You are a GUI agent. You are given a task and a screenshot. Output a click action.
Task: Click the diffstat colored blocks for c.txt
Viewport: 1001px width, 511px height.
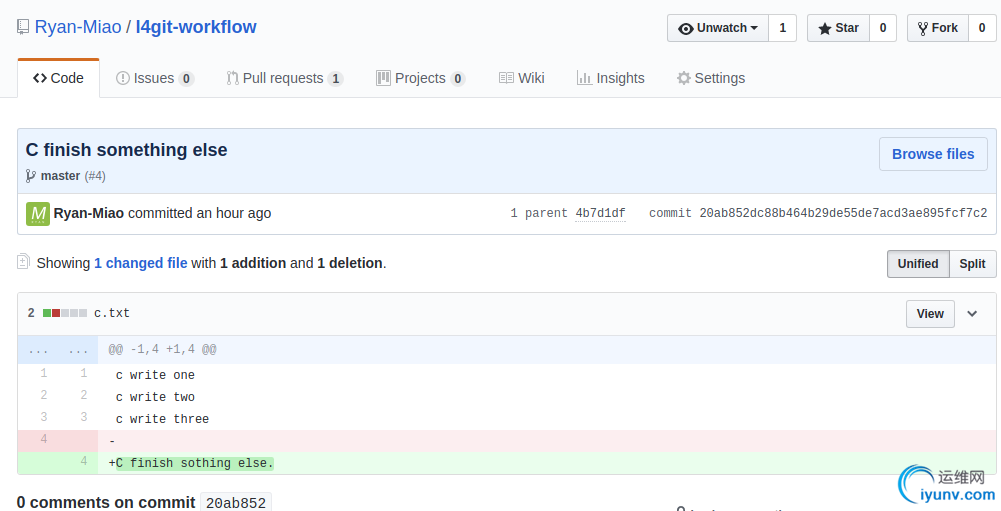[64, 313]
